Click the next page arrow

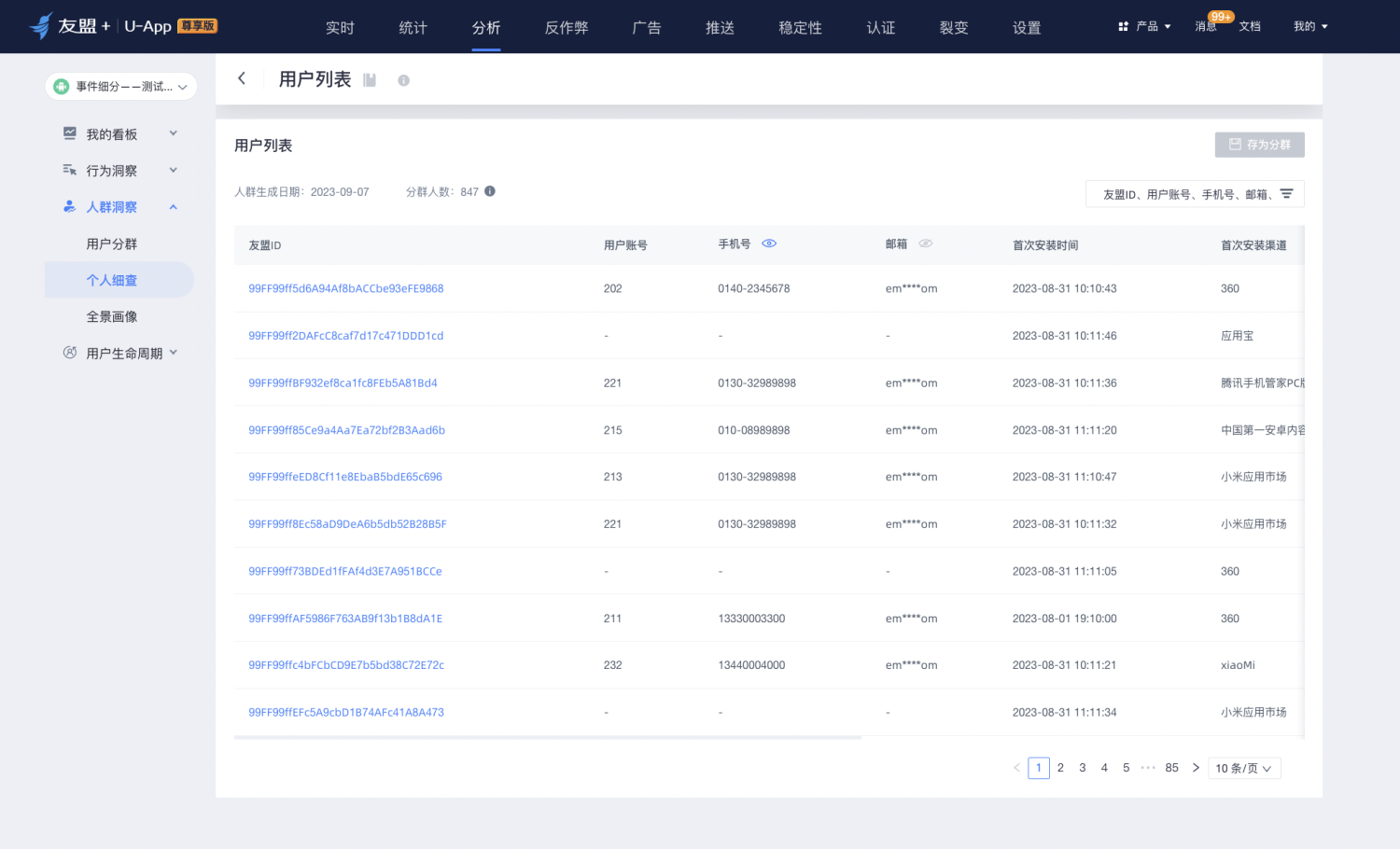[1196, 768]
